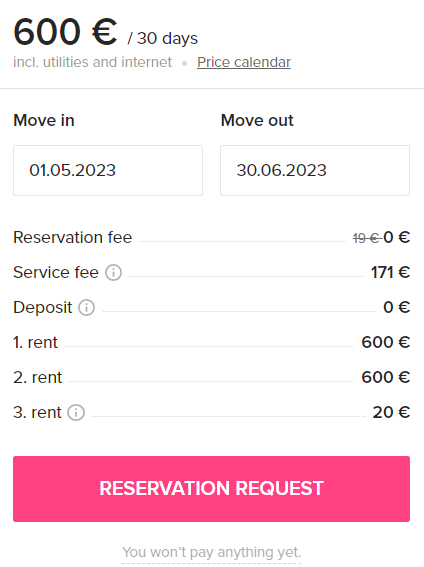Click the crossed-out 19 € amount

(x=367, y=238)
